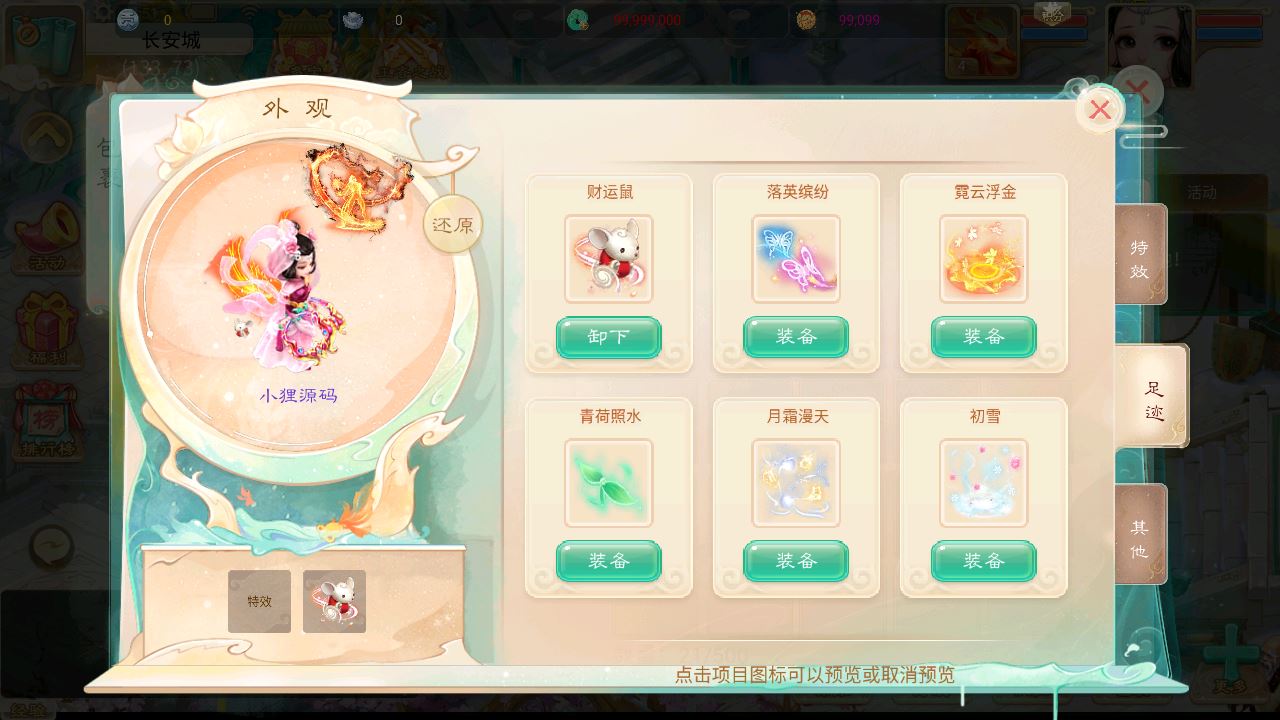
Task: Preview the 月霜漫天 frost effect icon
Action: [x=796, y=483]
